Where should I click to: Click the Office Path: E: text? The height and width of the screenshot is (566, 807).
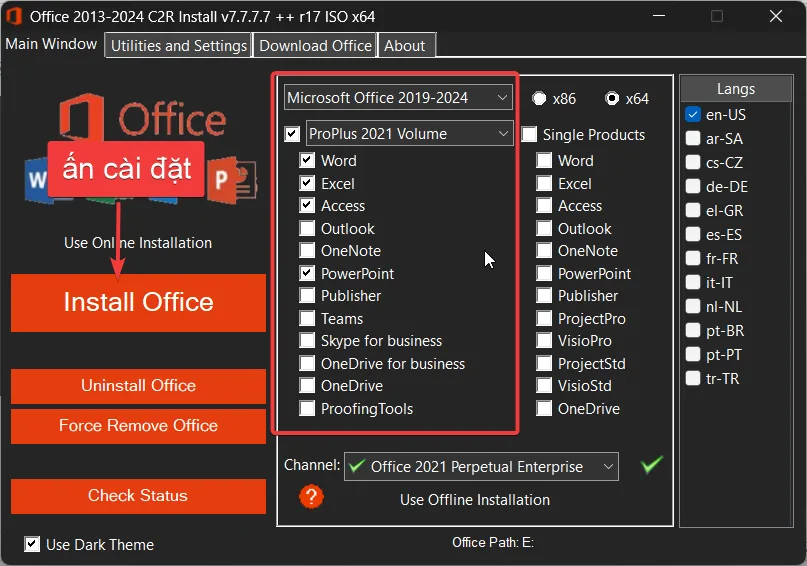click(x=493, y=542)
